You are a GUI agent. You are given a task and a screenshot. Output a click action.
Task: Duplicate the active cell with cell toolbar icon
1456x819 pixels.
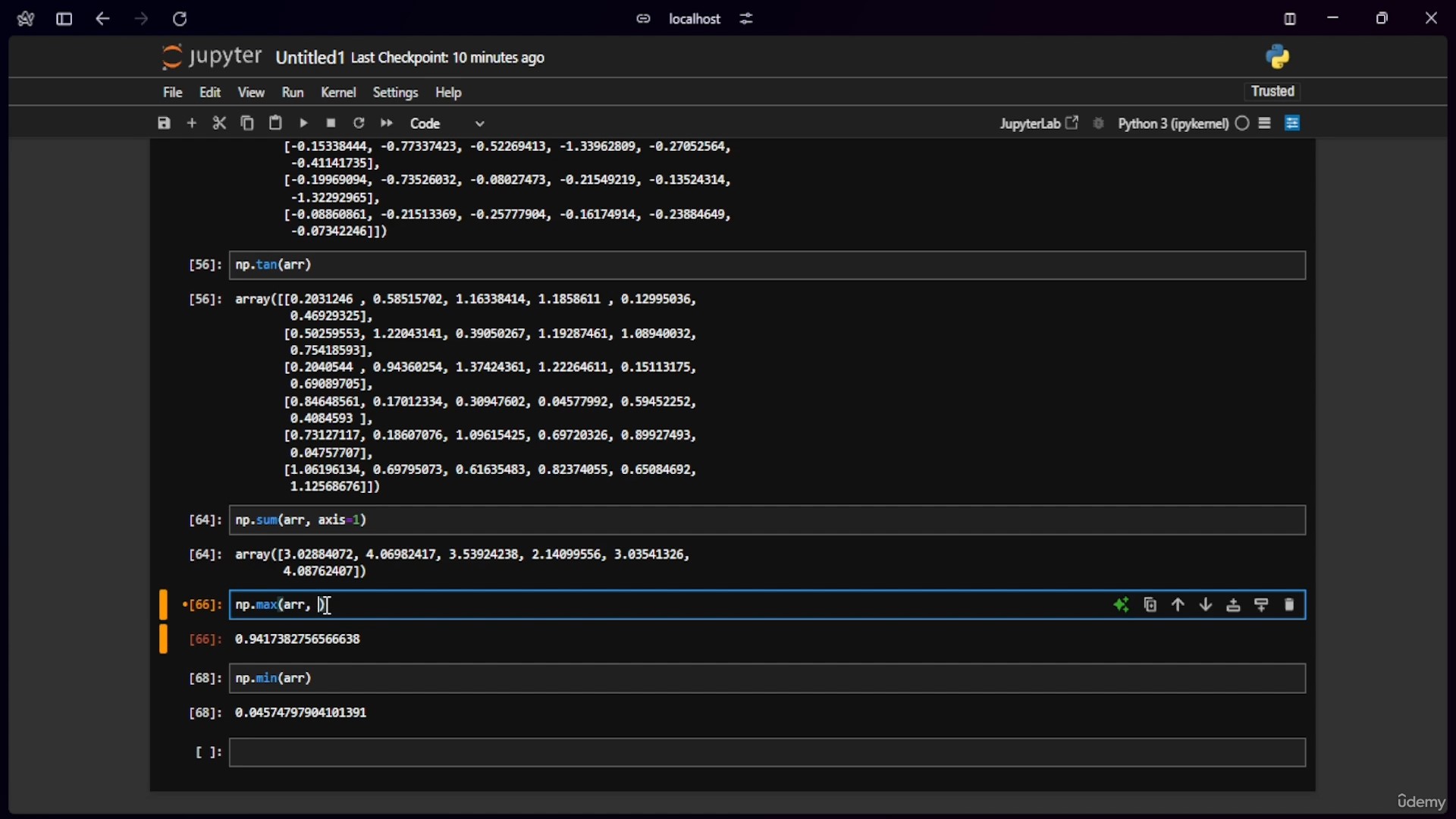(1150, 605)
